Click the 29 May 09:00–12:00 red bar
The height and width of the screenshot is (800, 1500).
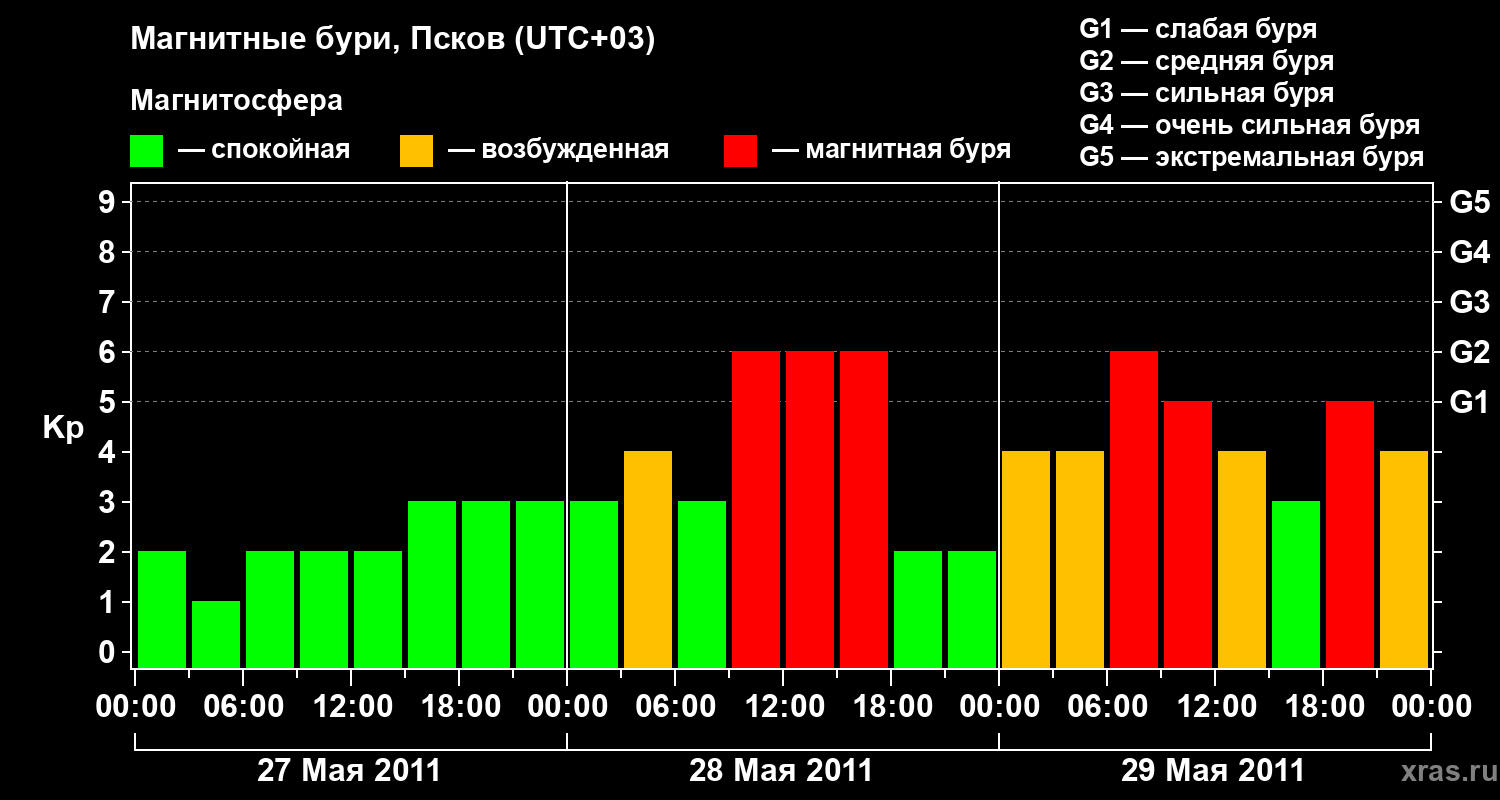tap(1188, 534)
